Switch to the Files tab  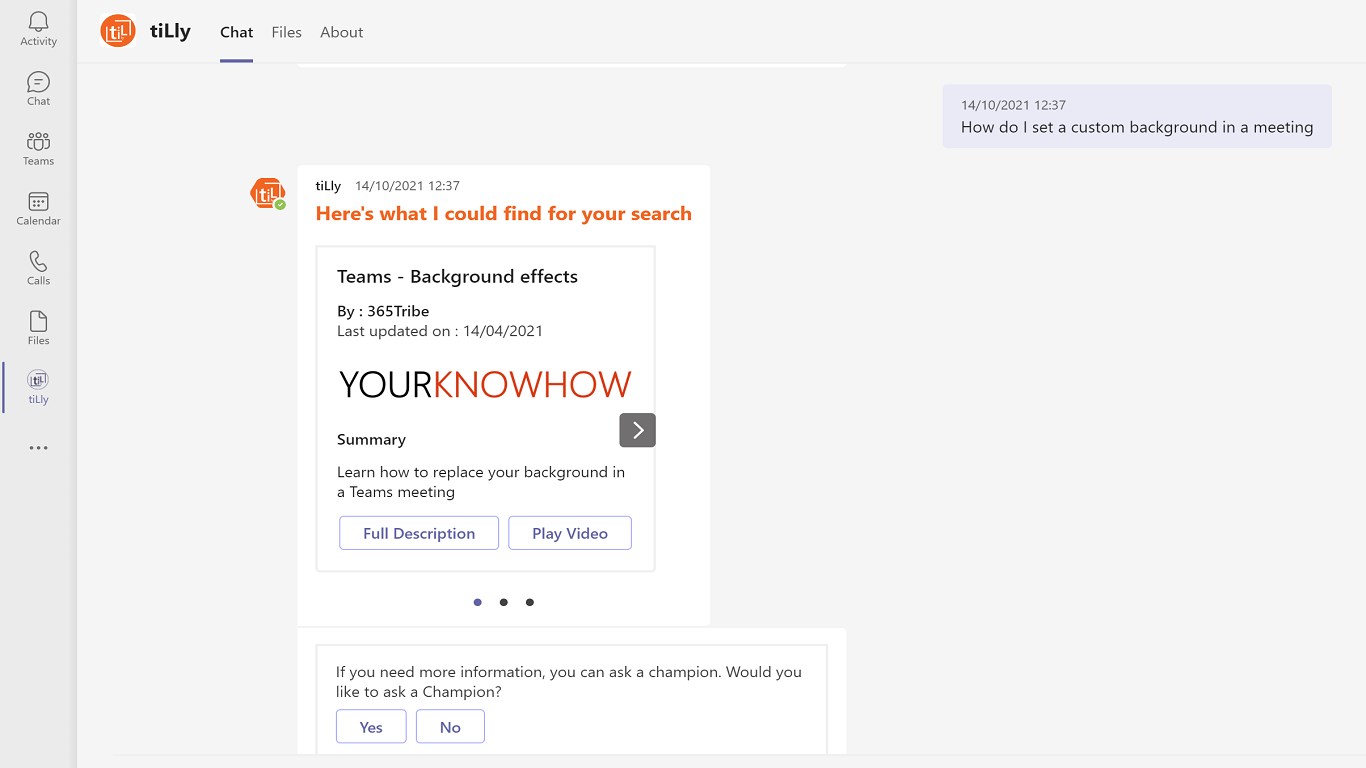(x=286, y=32)
